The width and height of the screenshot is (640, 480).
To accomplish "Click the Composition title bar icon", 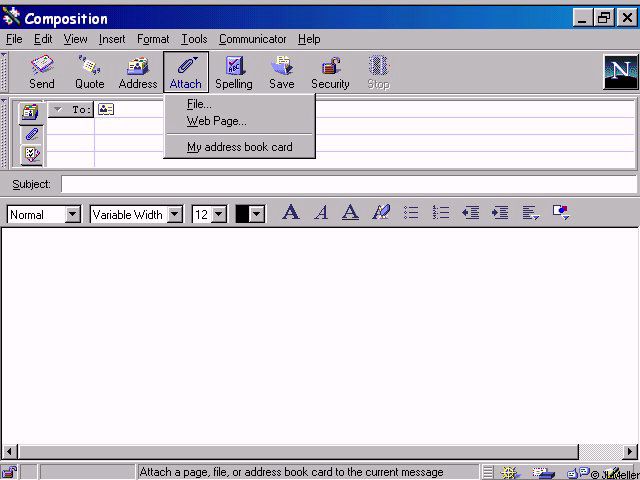I will pyautogui.click(x=11, y=17).
